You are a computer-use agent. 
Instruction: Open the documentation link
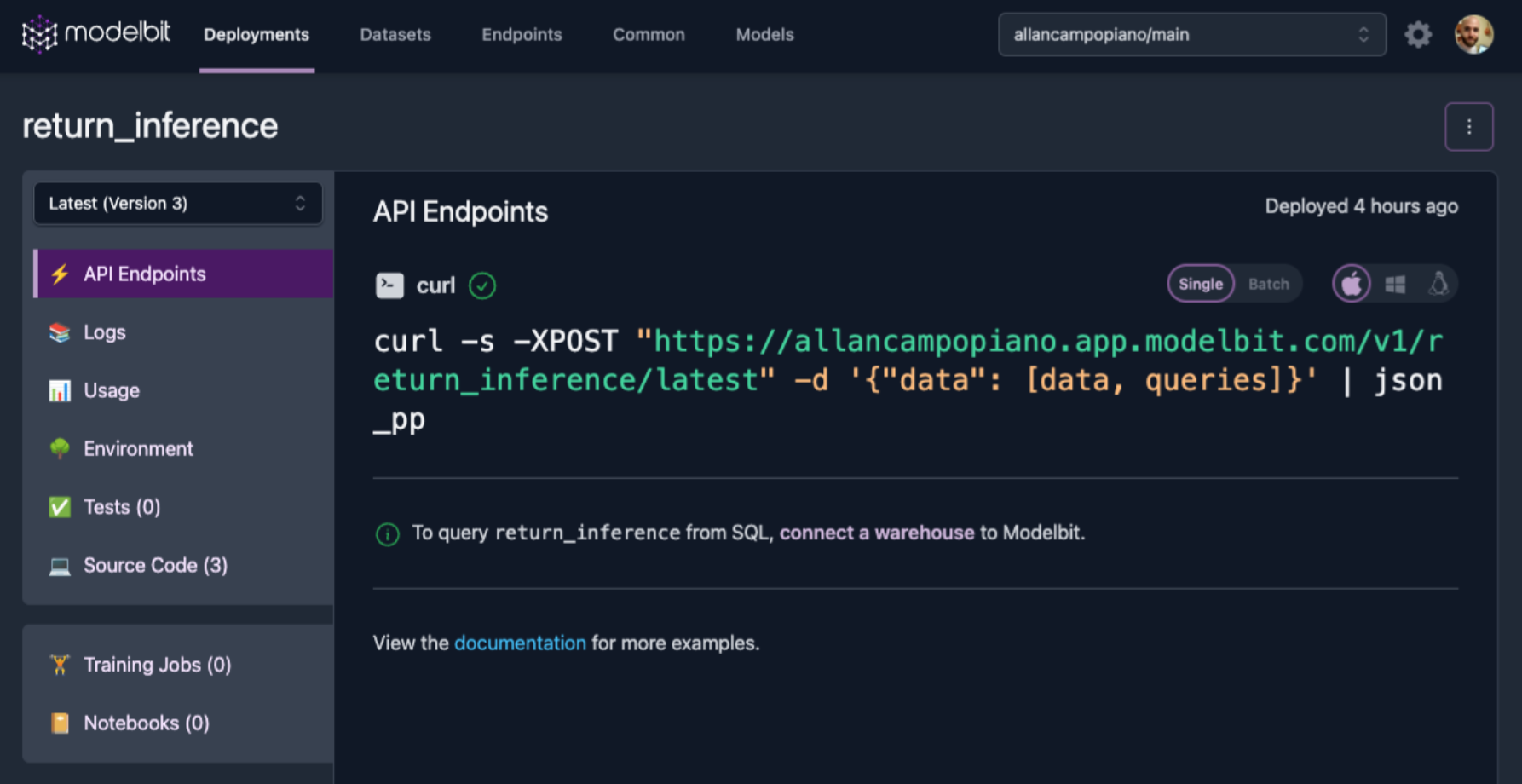[520, 643]
